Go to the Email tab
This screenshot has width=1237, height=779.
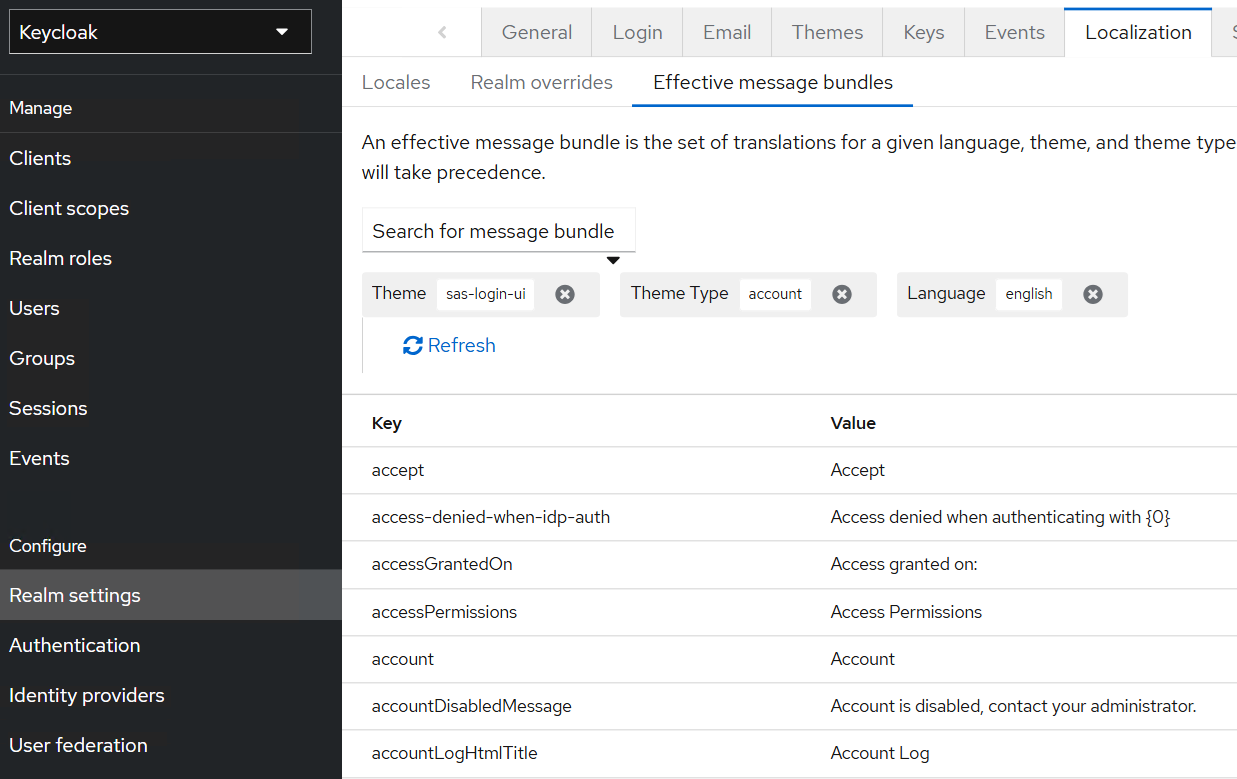point(727,32)
